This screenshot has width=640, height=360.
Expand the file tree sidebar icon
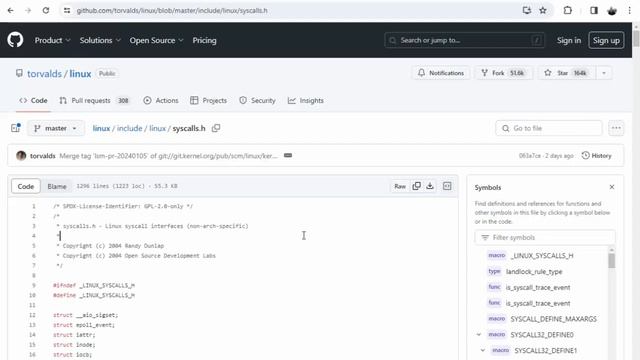click(16, 128)
